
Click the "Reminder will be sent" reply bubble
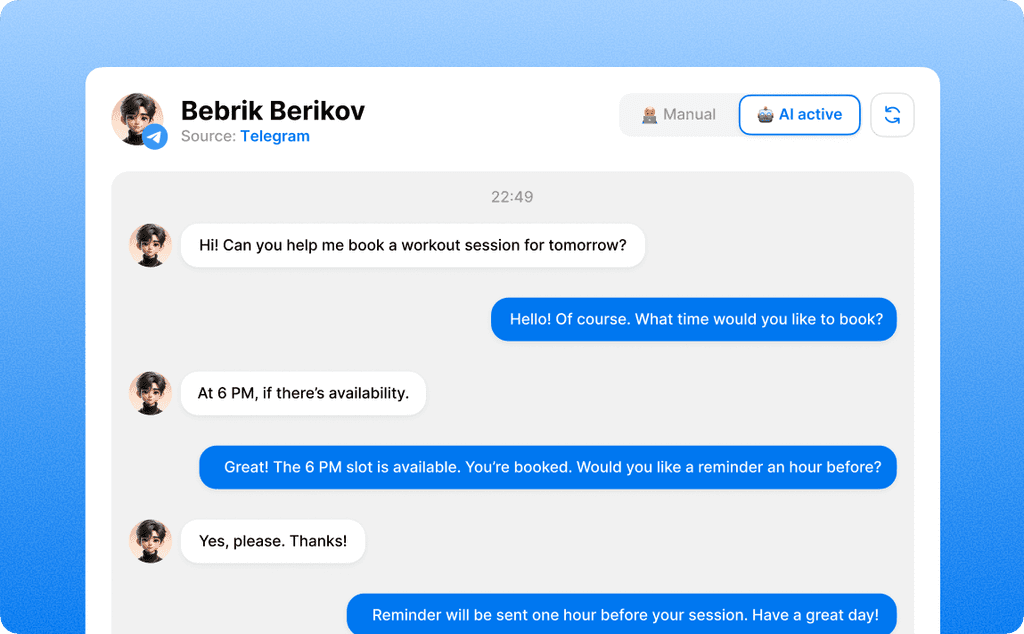pyautogui.click(x=621, y=615)
